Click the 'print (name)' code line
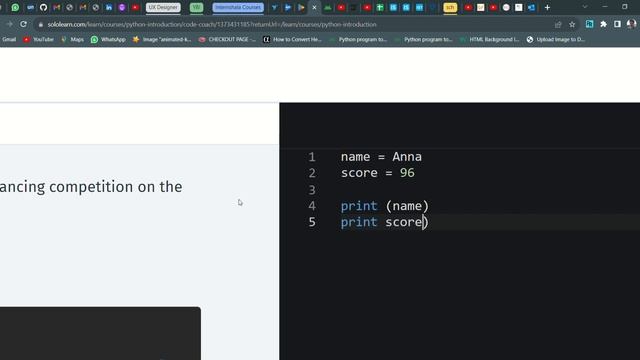This screenshot has width=640, height=360. point(384,206)
